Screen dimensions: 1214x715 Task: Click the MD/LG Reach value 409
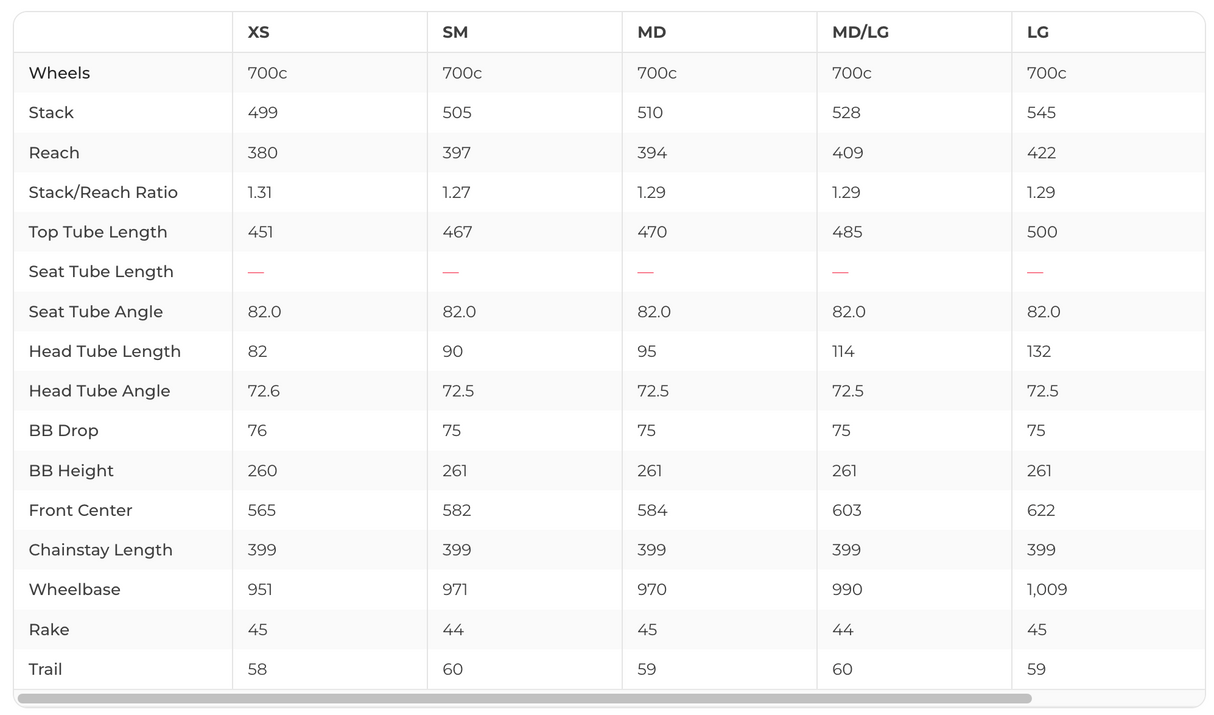click(847, 153)
